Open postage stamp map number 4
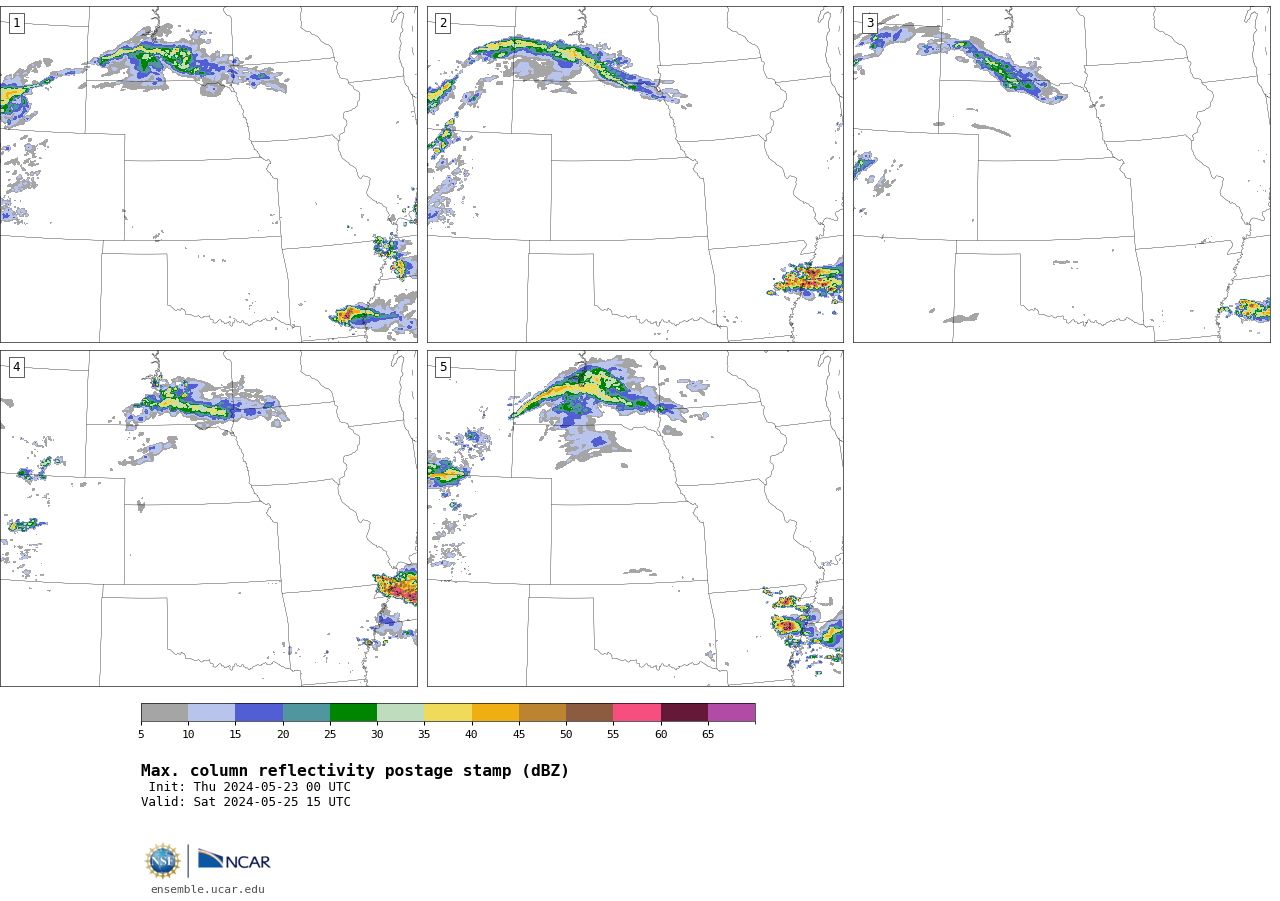This screenshot has width=1280, height=901. (208, 518)
